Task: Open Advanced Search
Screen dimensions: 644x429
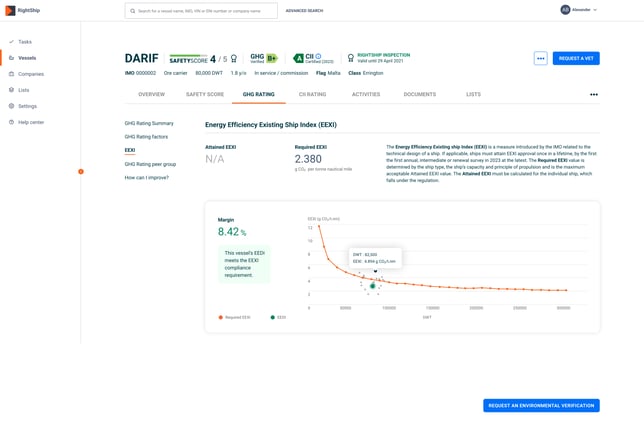Action: [x=304, y=11]
